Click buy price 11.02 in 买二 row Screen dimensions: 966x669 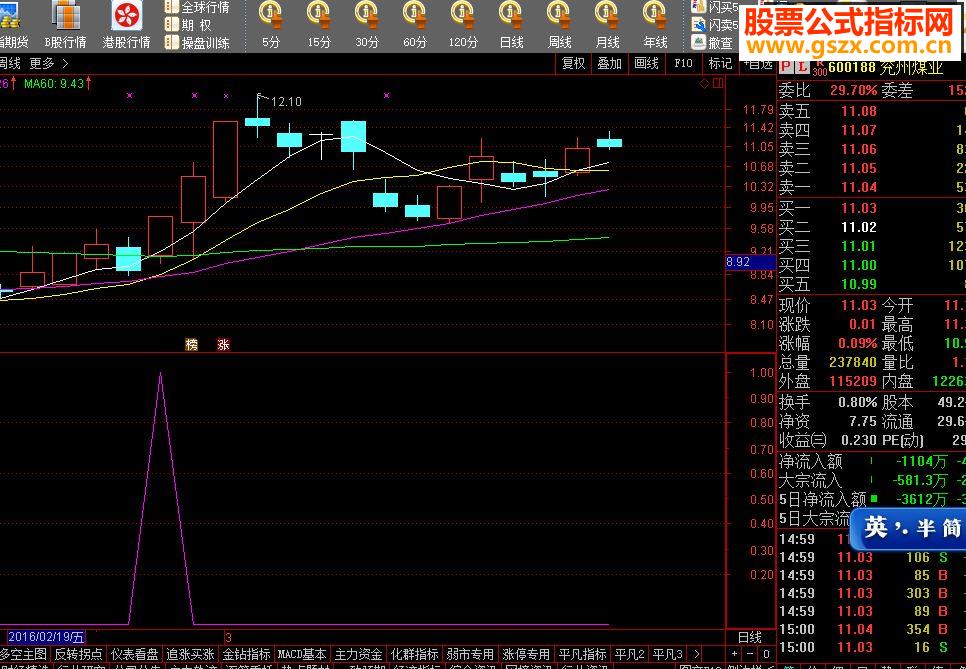coord(859,227)
